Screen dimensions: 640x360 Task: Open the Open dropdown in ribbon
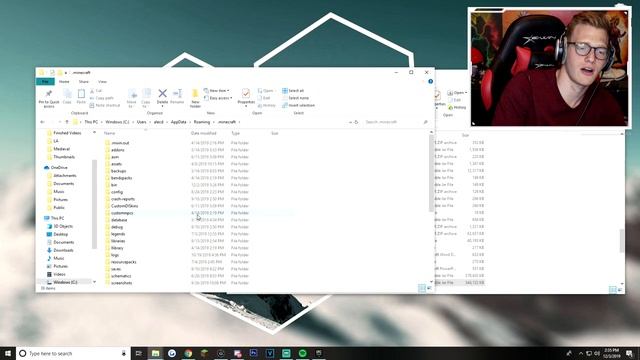click(266, 91)
